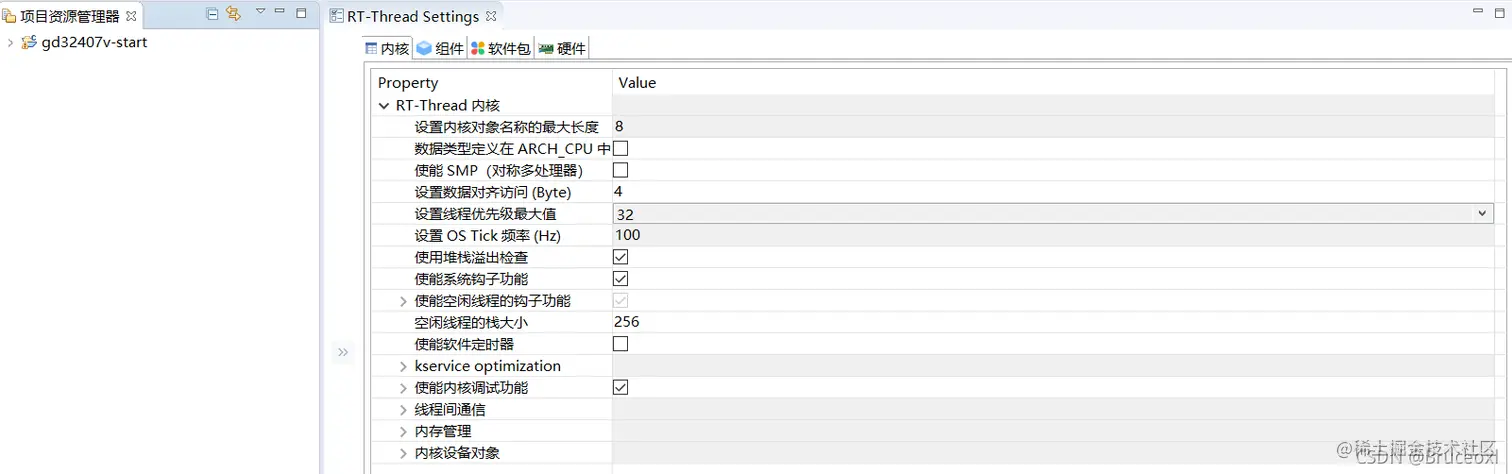This screenshot has height=474, width=1512.
Task: Minimize the editor area
Action: [x=1478, y=10]
